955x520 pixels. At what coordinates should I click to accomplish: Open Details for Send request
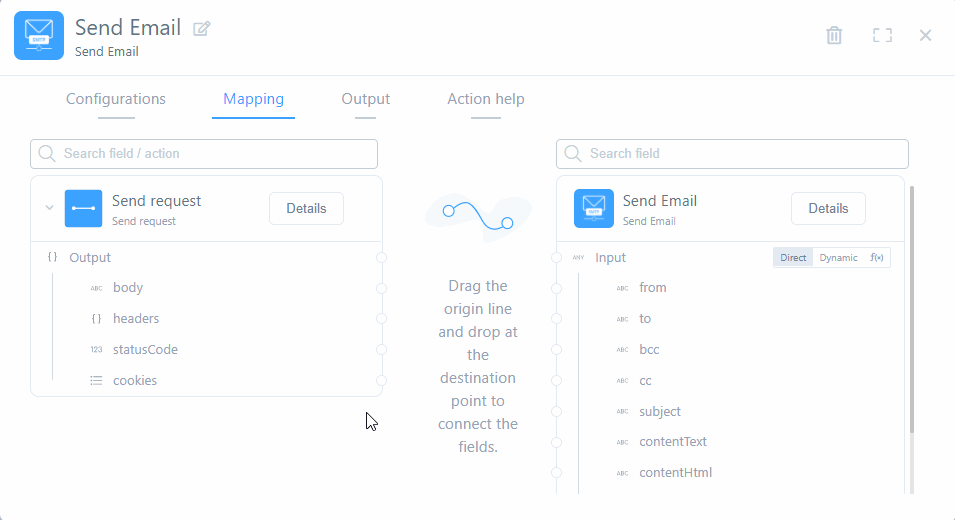pos(306,209)
